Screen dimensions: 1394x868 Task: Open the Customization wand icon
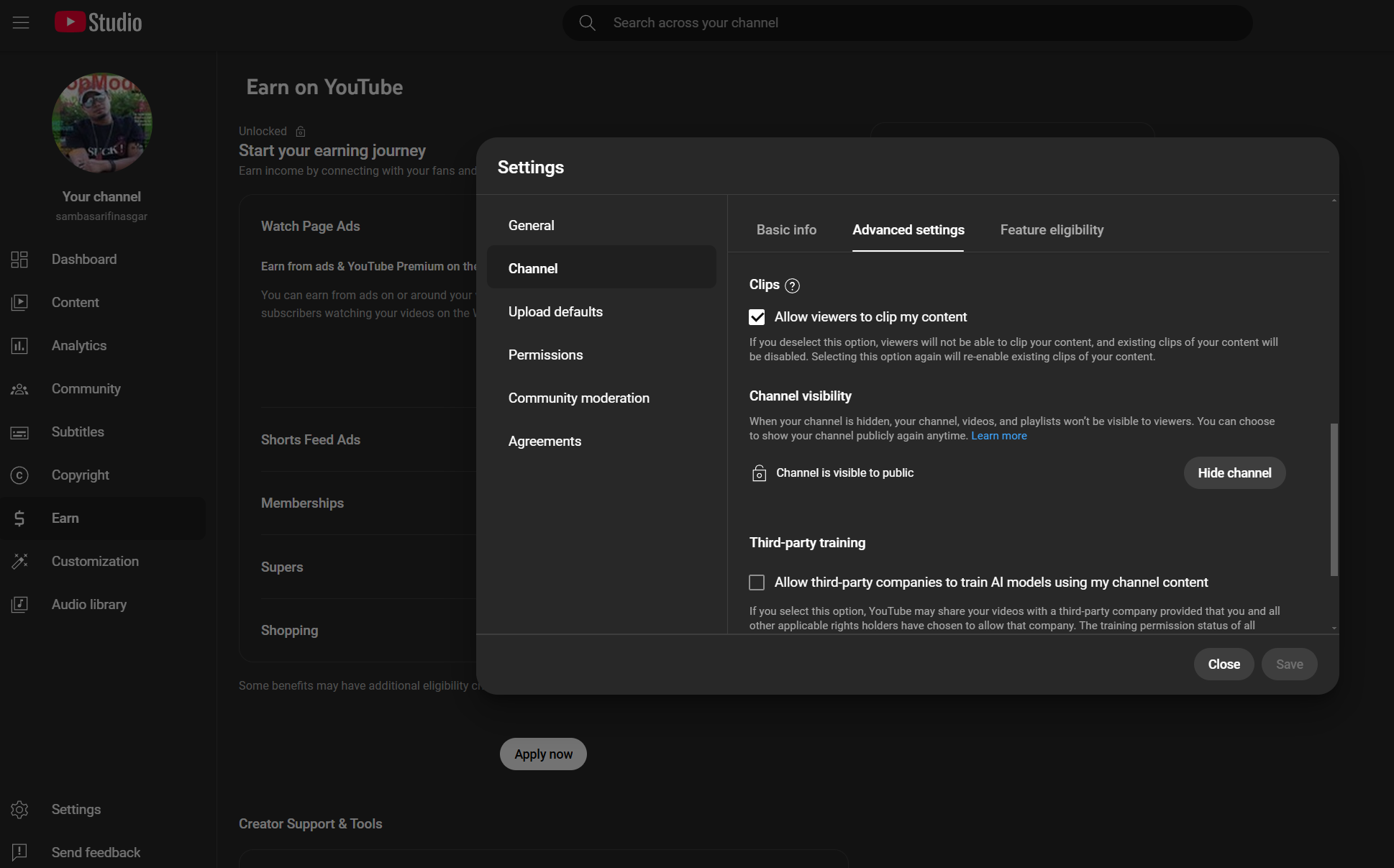pyautogui.click(x=19, y=562)
